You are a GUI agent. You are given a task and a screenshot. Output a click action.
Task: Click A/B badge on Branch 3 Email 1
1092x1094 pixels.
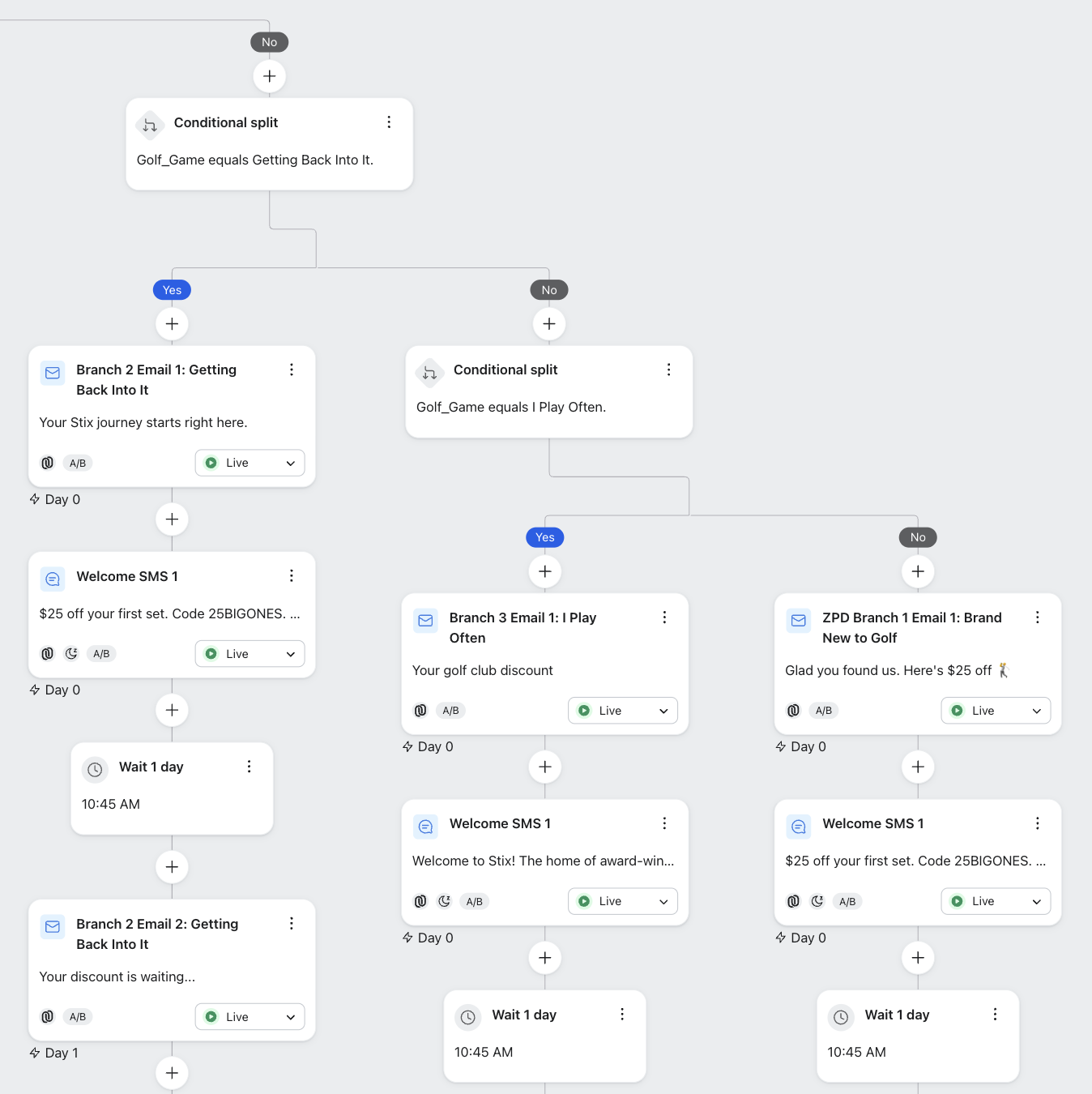click(450, 711)
